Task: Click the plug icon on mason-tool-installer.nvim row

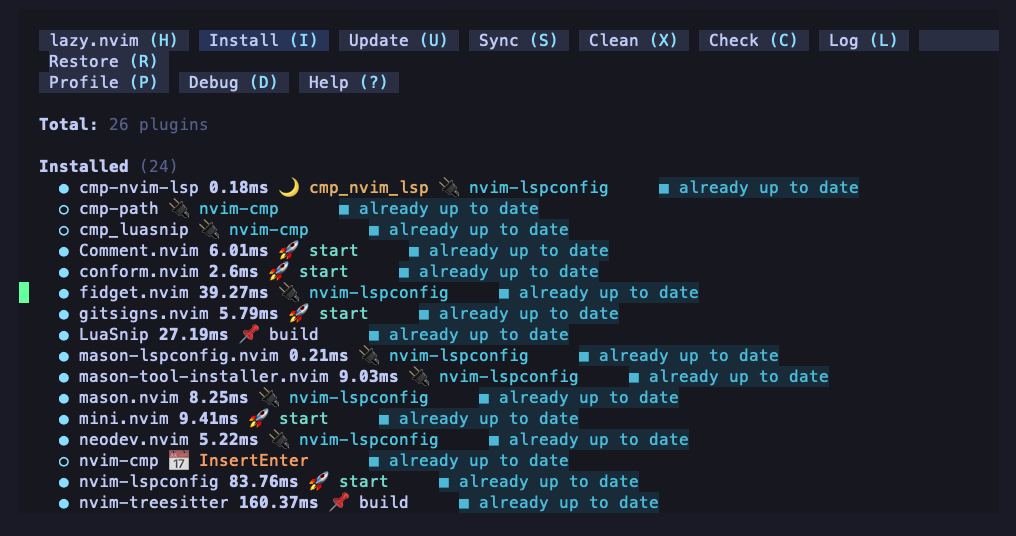Action: [x=419, y=376]
